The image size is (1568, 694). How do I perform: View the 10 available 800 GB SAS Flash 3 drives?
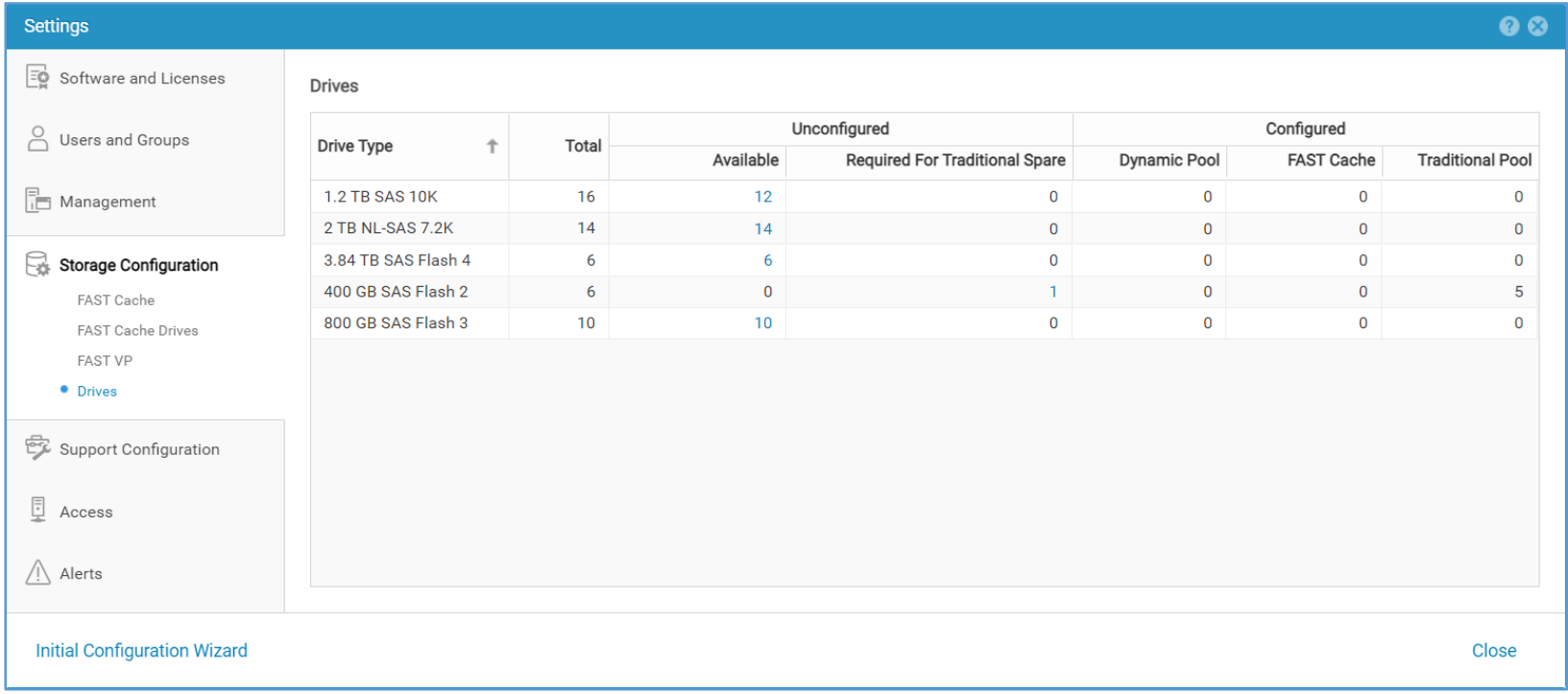[762, 323]
